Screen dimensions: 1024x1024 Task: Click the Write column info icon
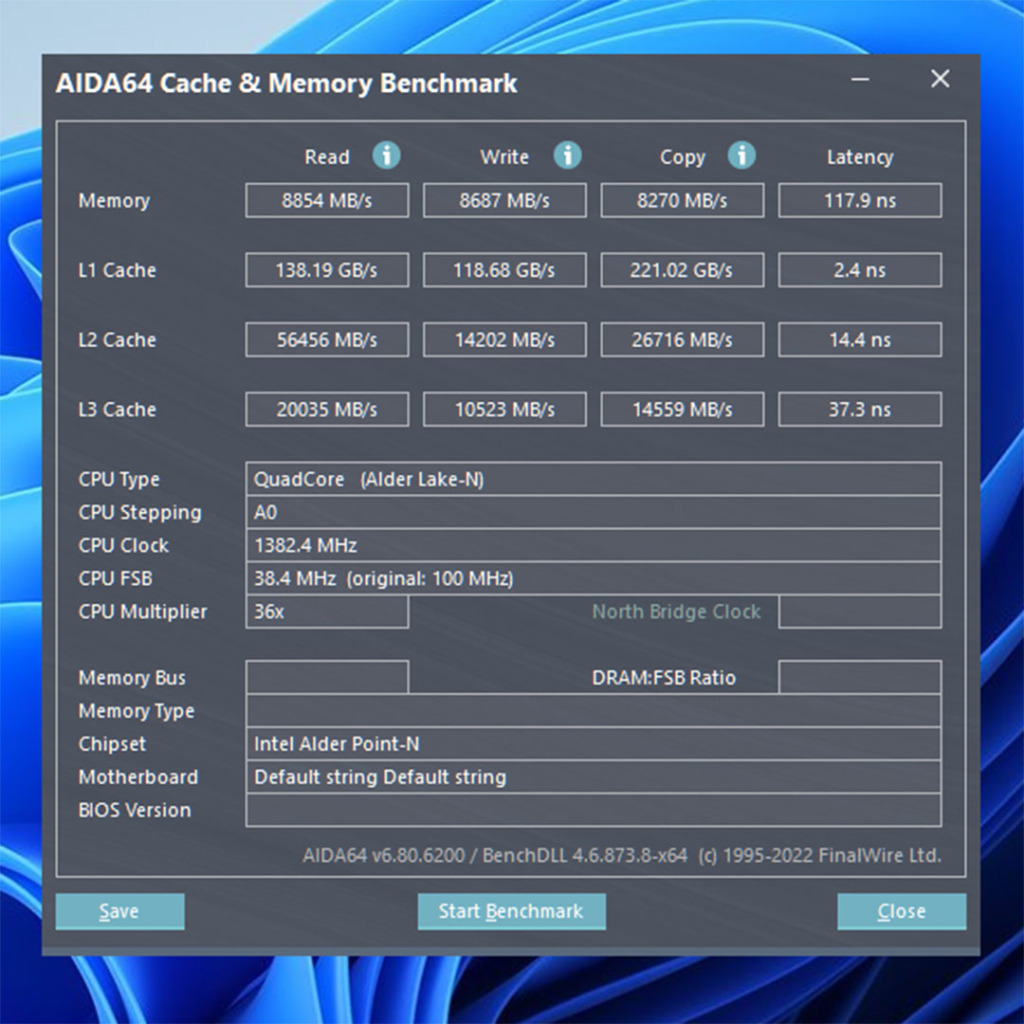pos(568,155)
